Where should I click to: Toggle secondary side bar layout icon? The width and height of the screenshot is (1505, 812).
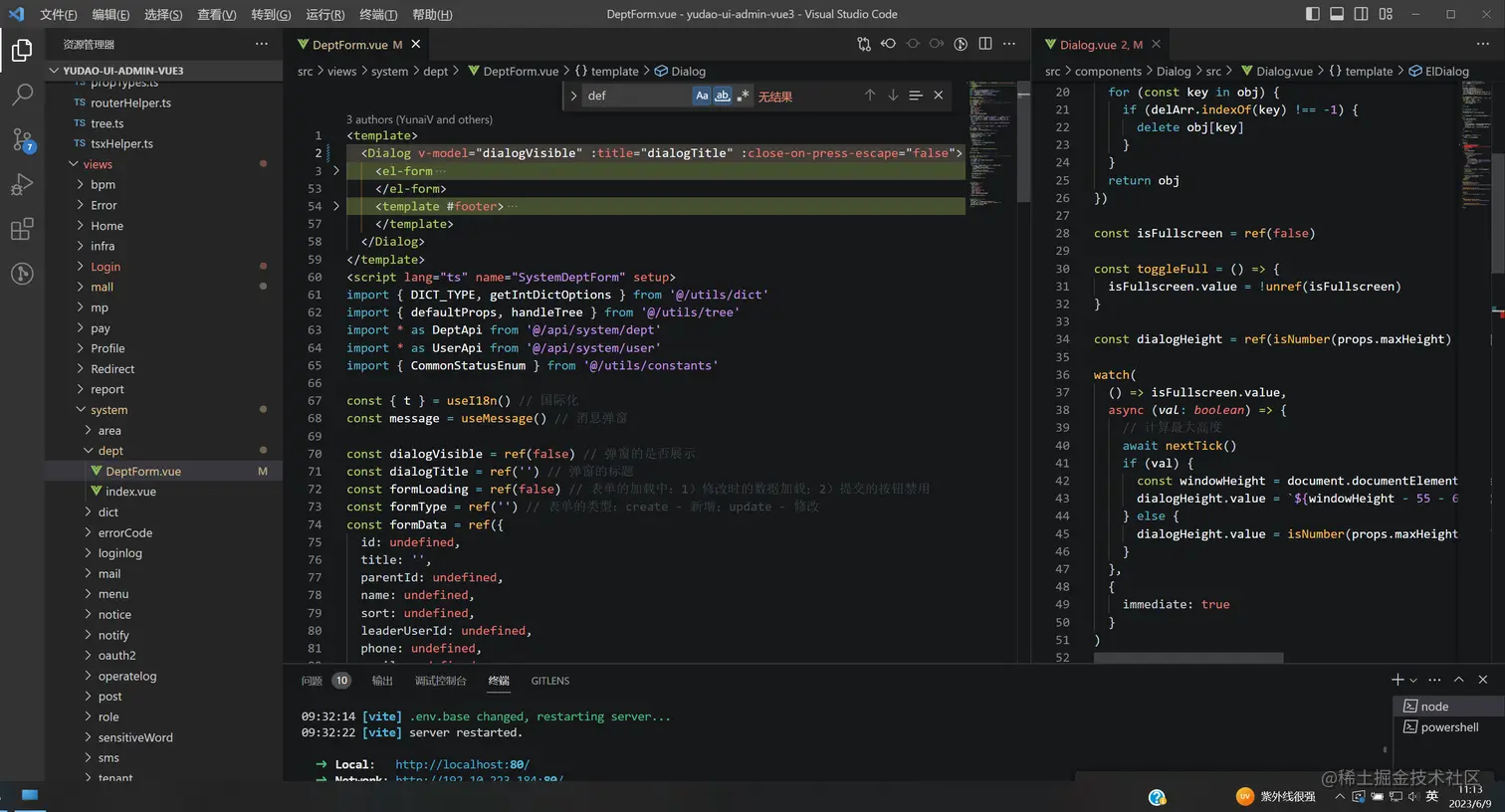click(x=1362, y=14)
